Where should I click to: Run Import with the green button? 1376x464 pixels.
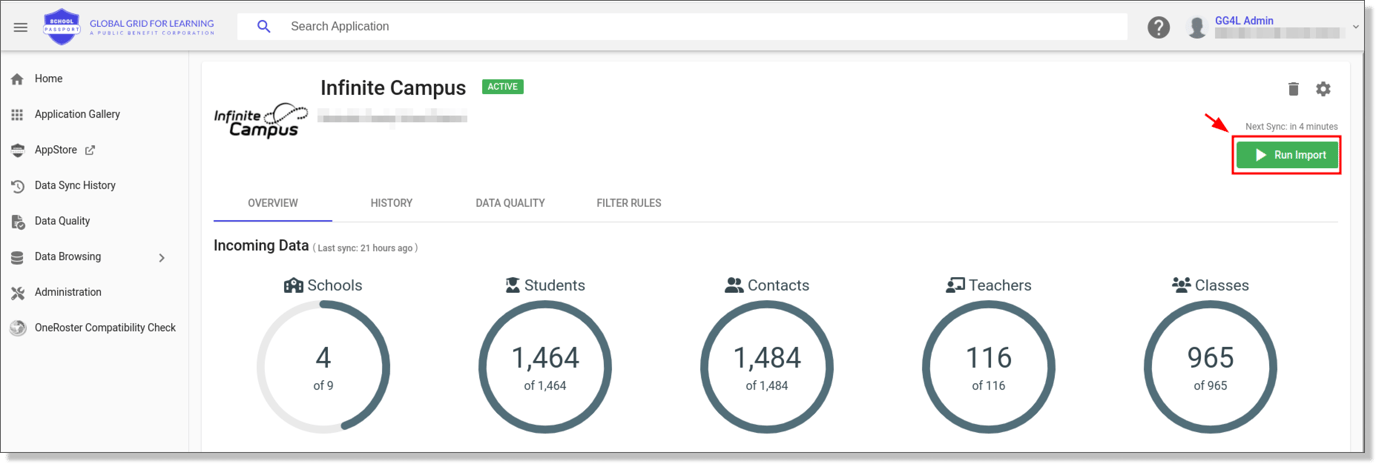[1287, 155]
